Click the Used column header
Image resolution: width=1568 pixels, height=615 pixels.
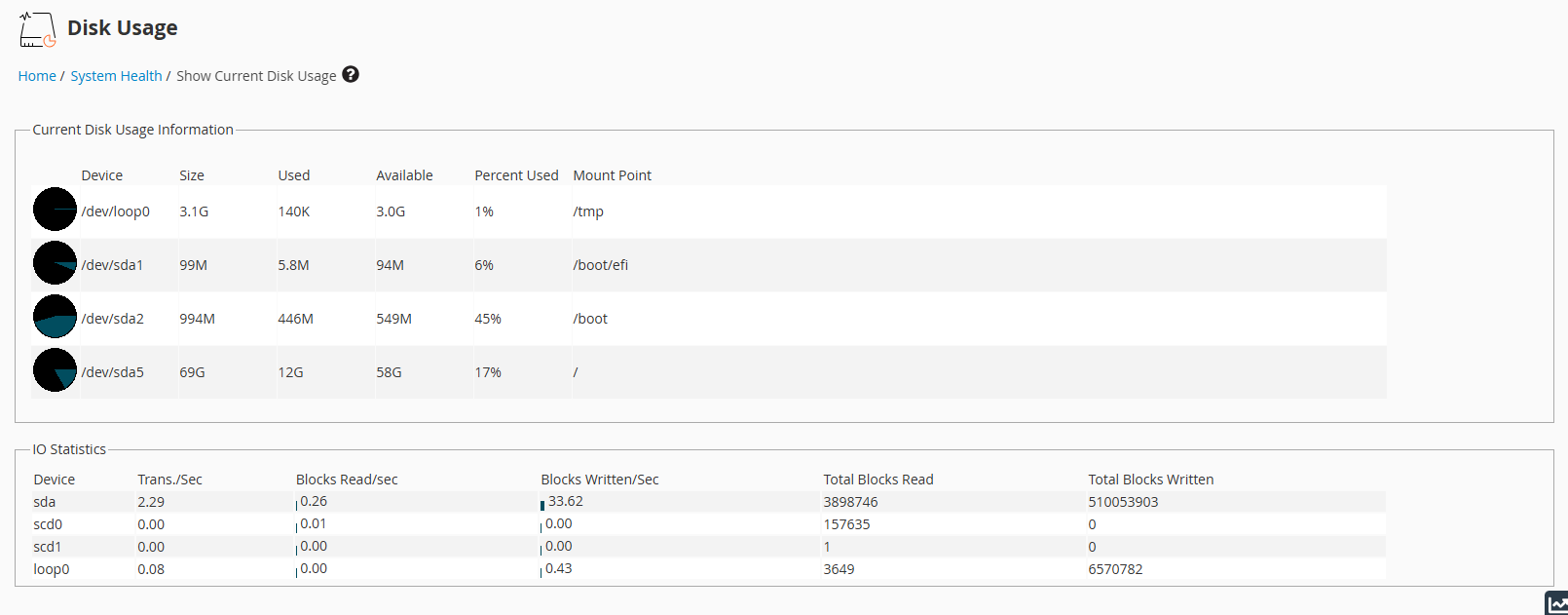click(293, 175)
